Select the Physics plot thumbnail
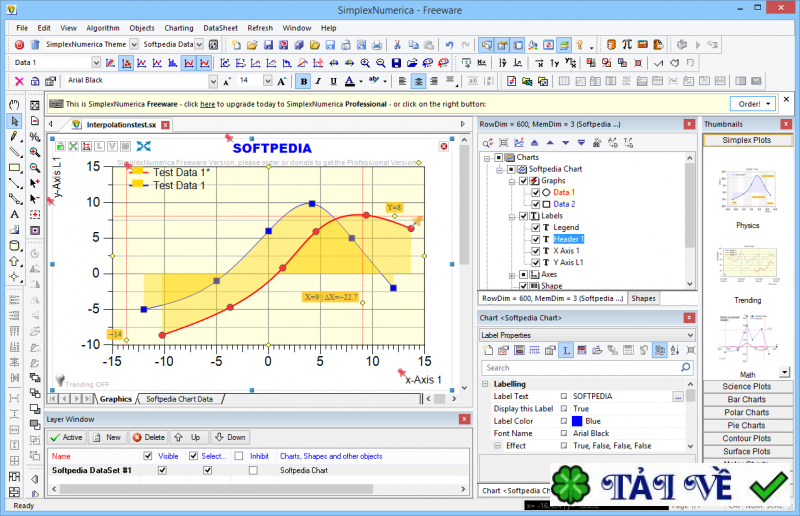 coord(748,190)
